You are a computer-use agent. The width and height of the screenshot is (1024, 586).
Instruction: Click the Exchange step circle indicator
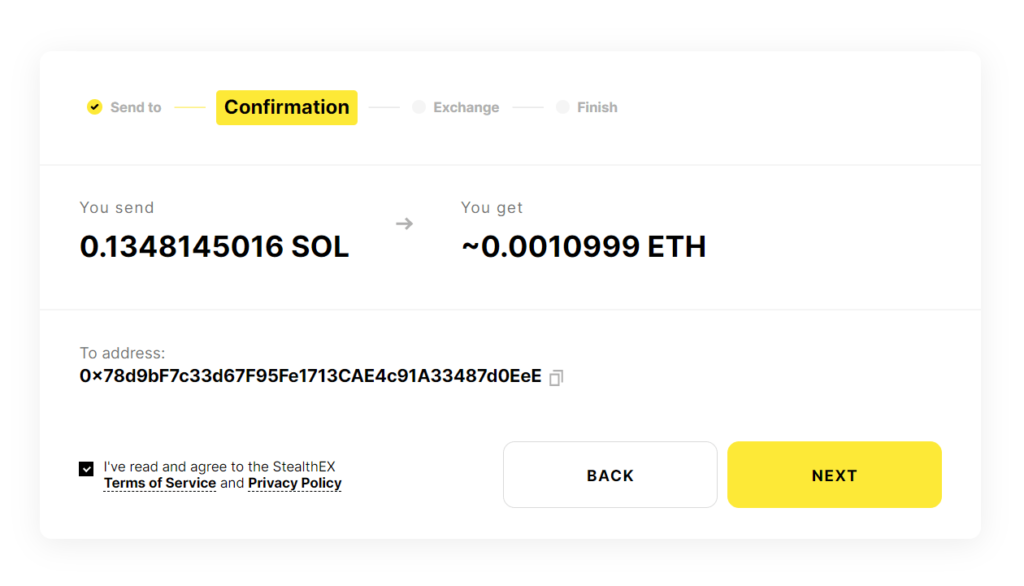pyautogui.click(x=419, y=107)
